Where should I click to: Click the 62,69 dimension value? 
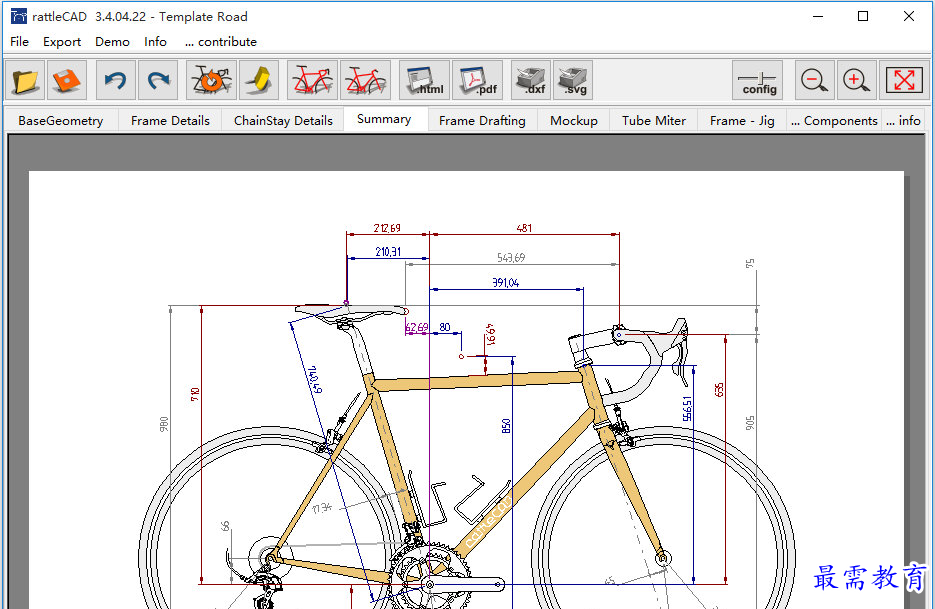pos(417,327)
